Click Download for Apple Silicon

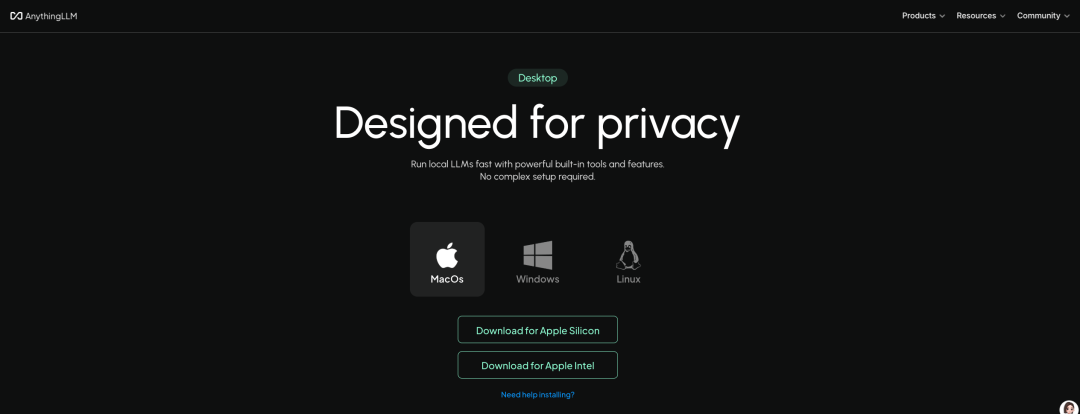(537, 329)
